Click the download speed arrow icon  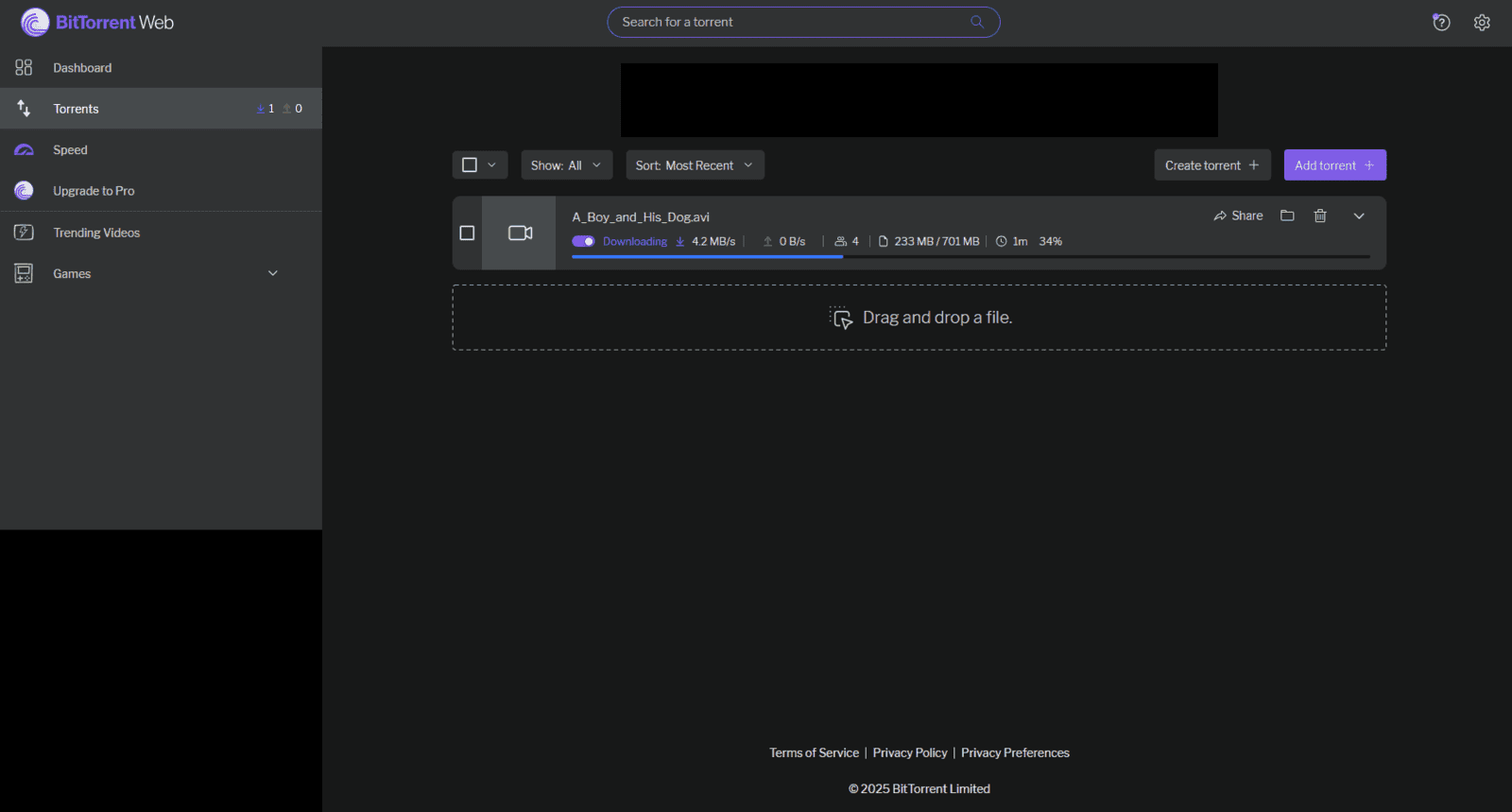click(680, 241)
